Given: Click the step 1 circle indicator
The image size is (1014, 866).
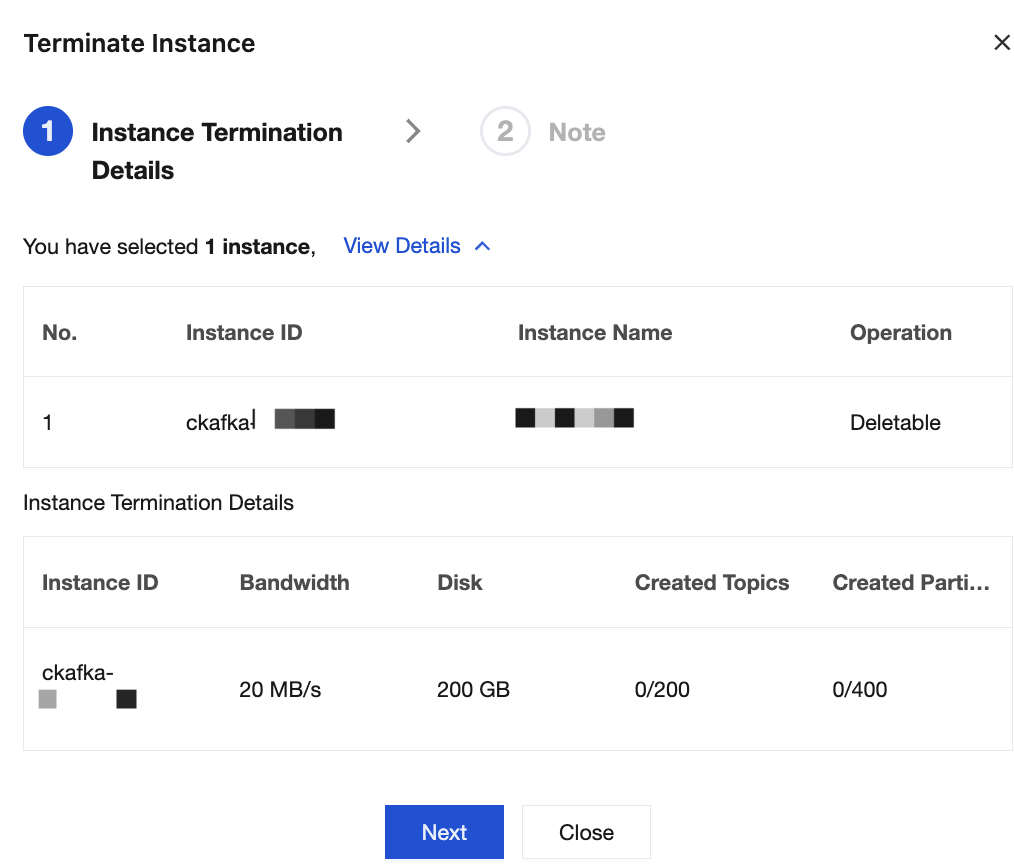Looking at the screenshot, I should pos(48,132).
